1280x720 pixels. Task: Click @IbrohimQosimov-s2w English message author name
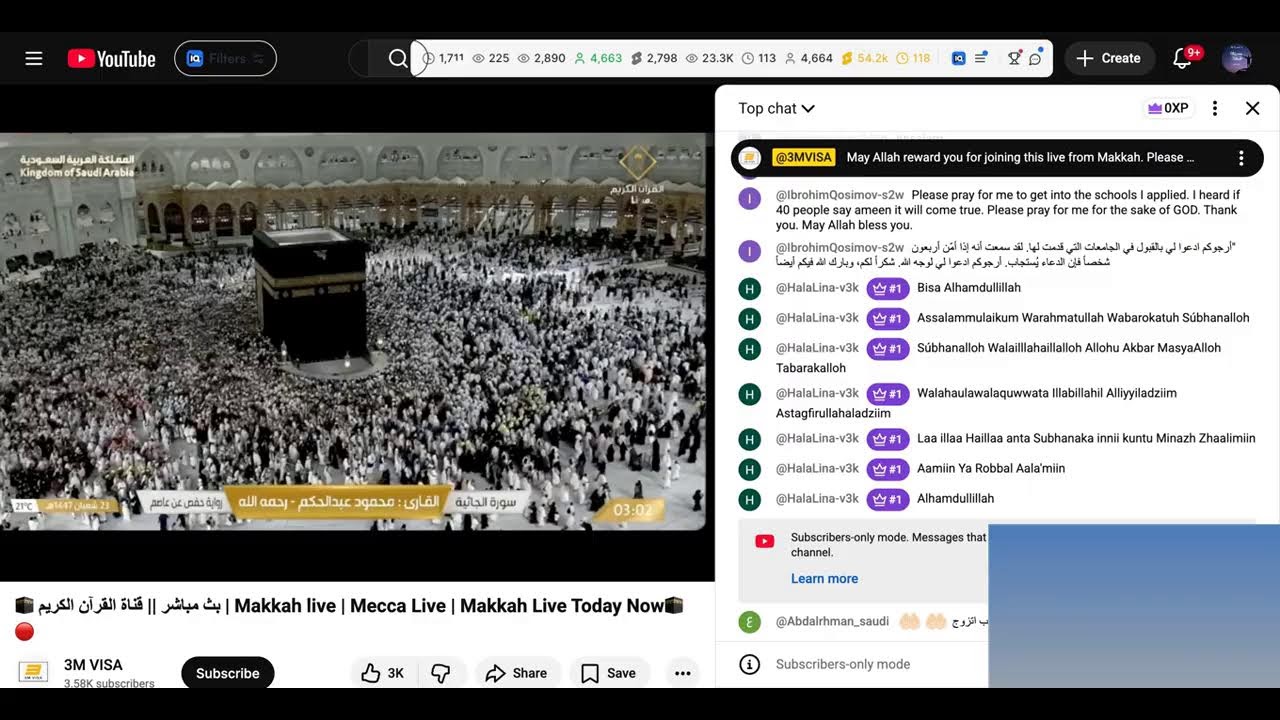click(x=840, y=195)
